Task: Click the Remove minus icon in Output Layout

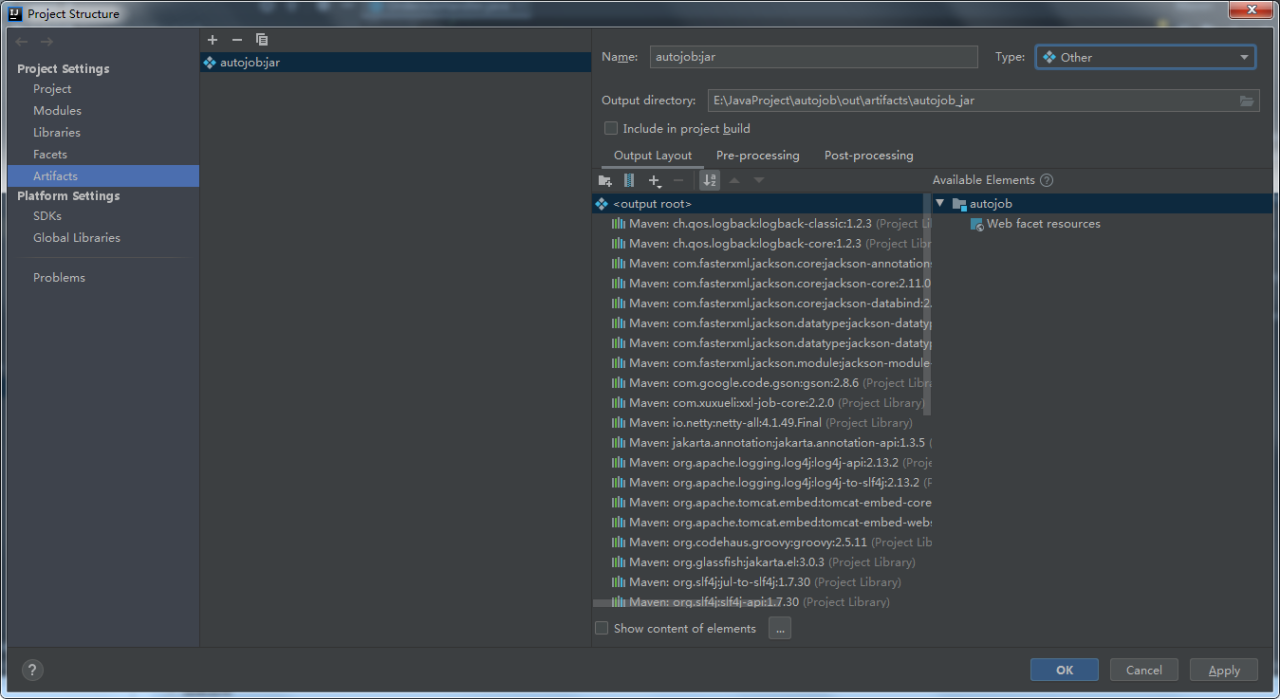Action: [x=679, y=181]
